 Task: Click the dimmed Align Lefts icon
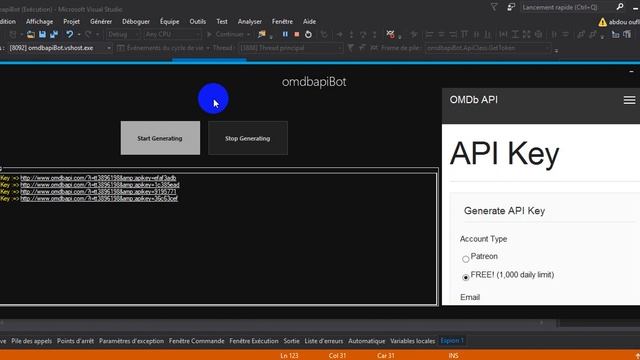(x=429, y=35)
